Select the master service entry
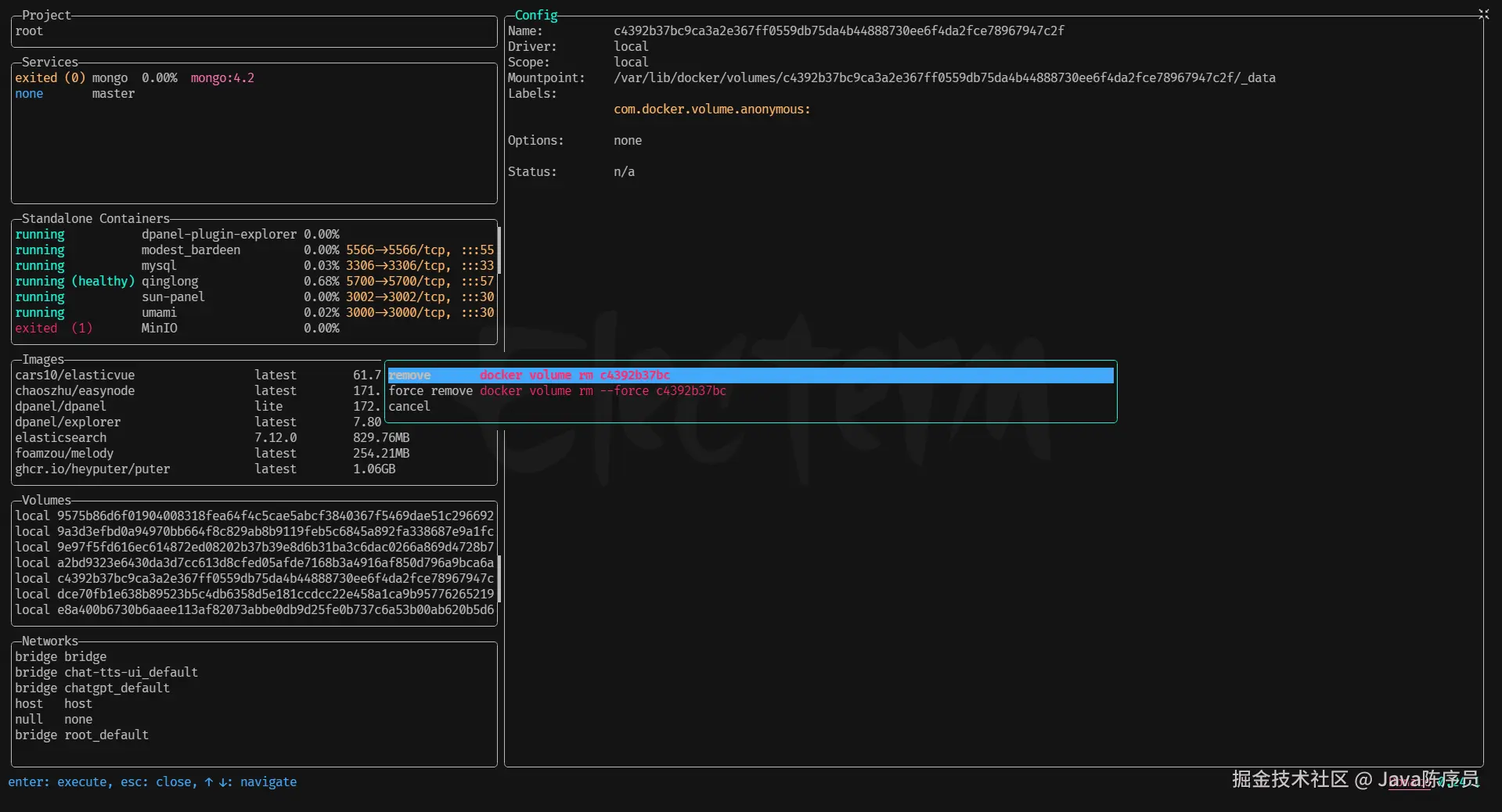 click(113, 94)
